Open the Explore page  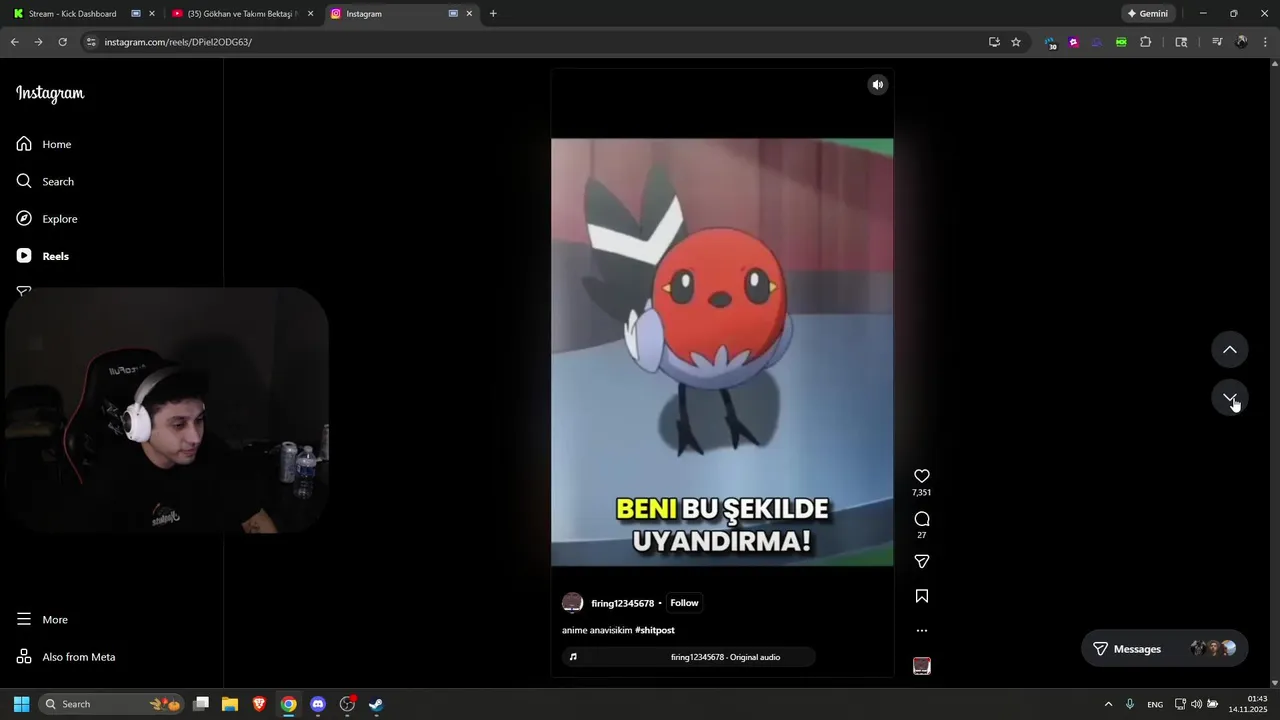(47, 219)
